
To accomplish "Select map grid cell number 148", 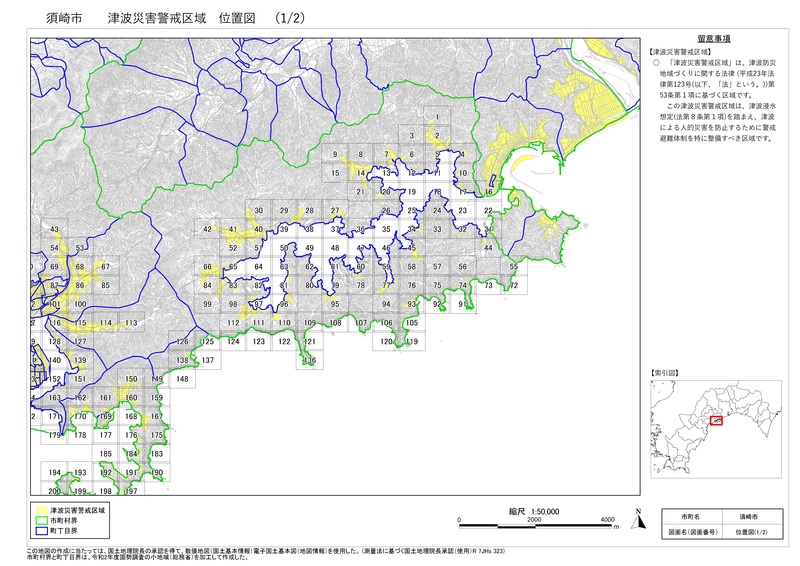I will coord(181,379).
